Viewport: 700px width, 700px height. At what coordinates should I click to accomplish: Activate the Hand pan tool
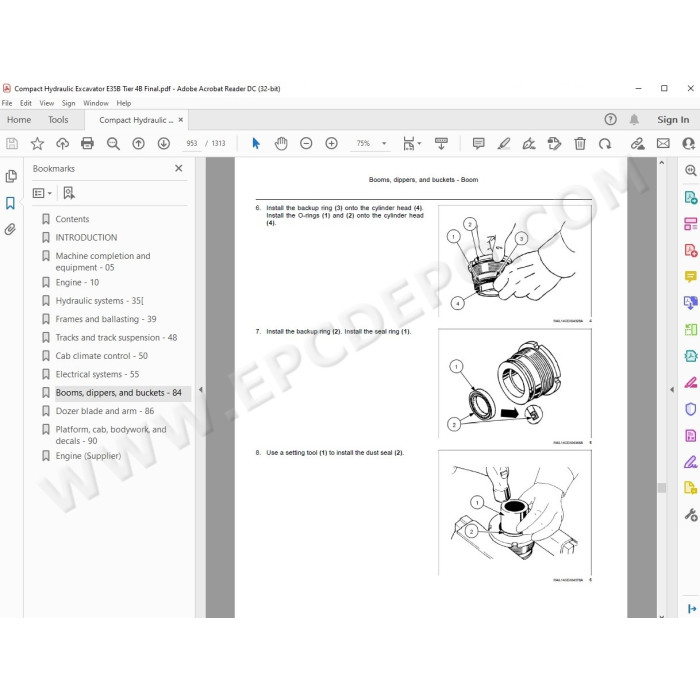click(x=281, y=143)
